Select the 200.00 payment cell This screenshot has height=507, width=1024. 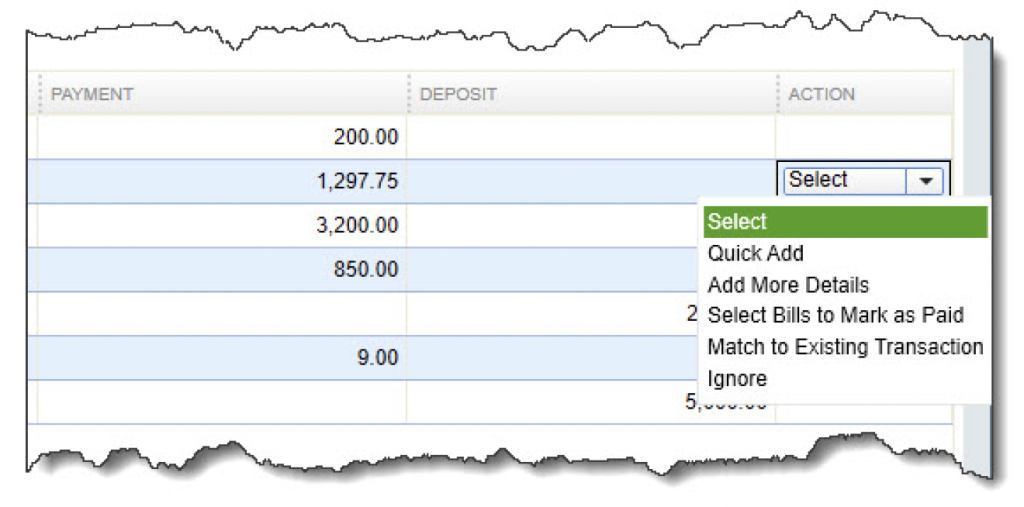tap(365, 137)
